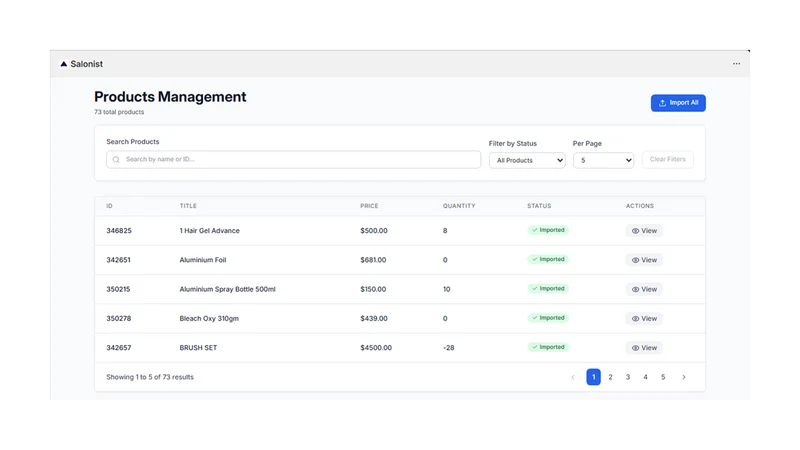Focus the Search by name or ID field
The height and width of the screenshot is (450, 800).
293,159
